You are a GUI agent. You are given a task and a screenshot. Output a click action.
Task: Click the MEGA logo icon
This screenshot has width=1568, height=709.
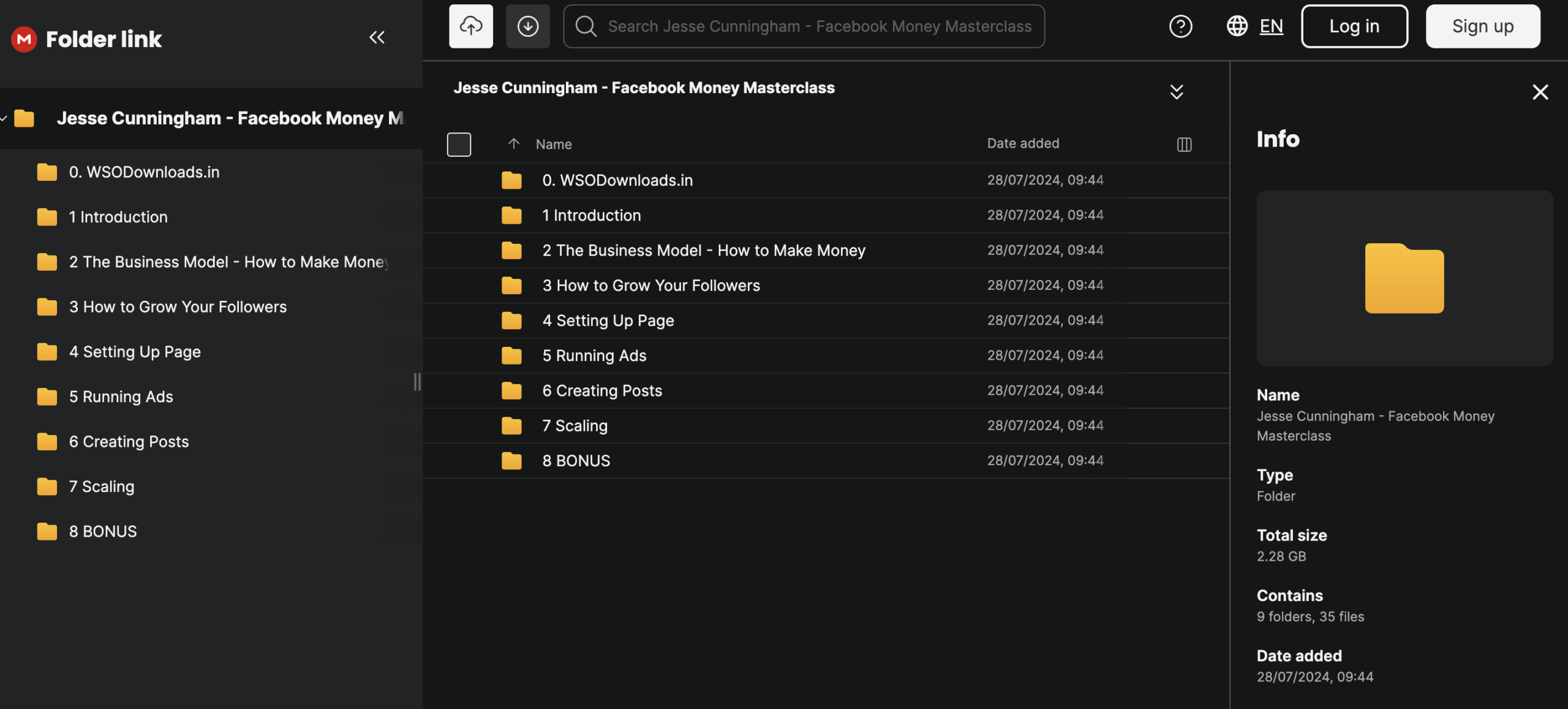pos(24,39)
